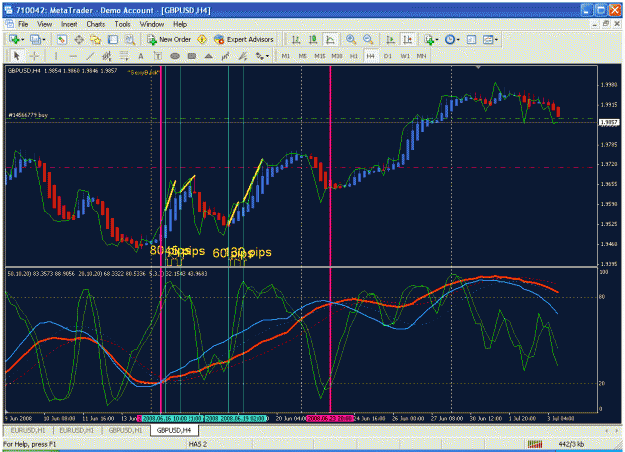Select the active H4 timeframe button

(x=371, y=56)
